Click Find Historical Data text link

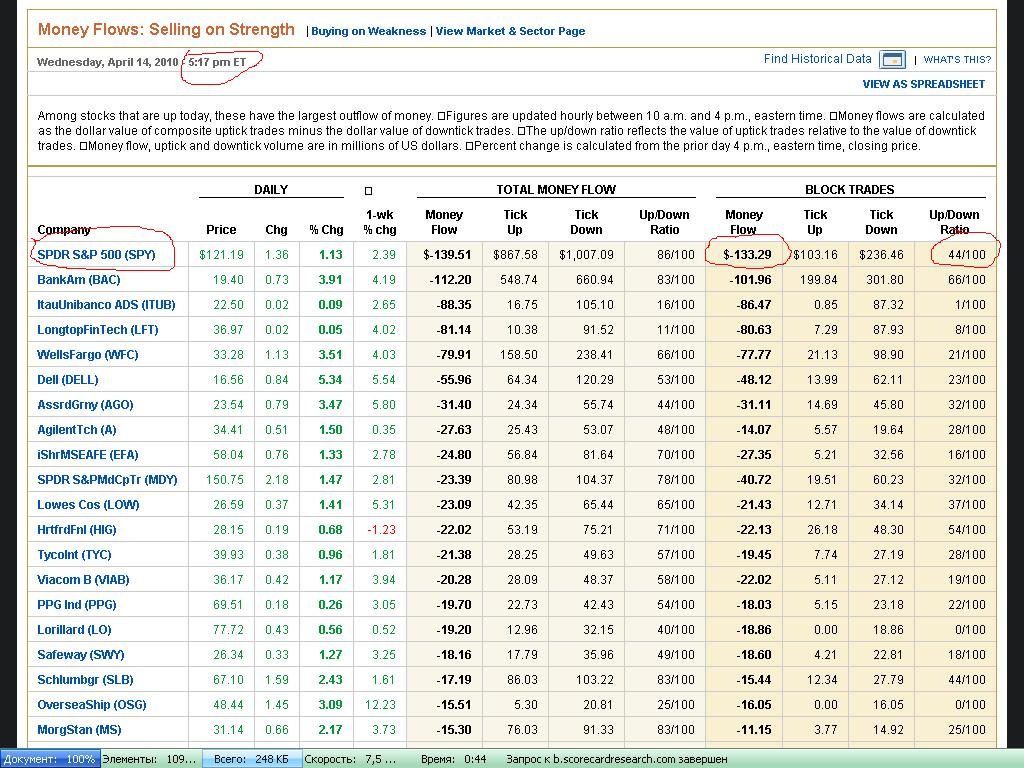pyautogui.click(x=817, y=59)
